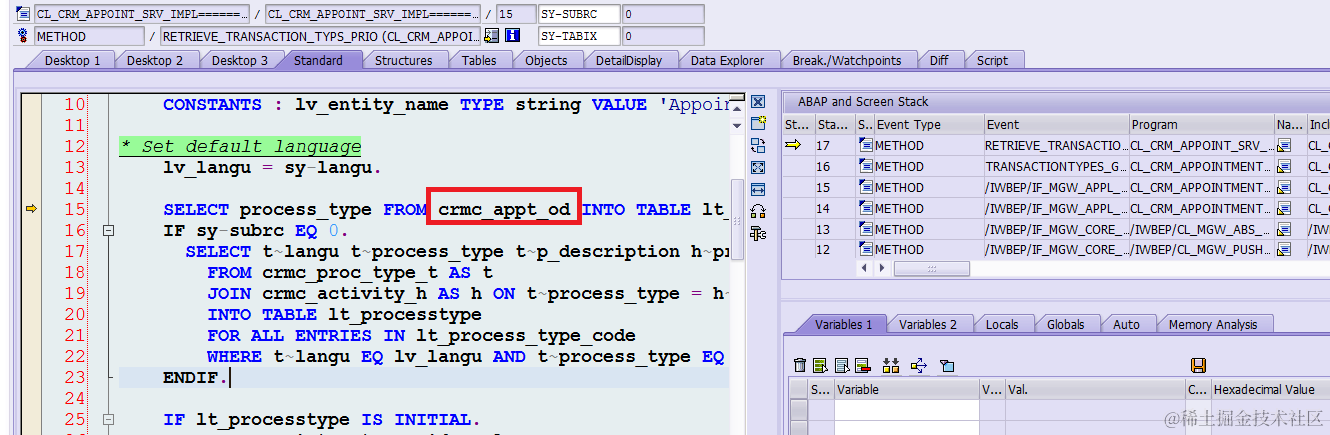
Task: Click the Event Type column header
Action: pyautogui.click(x=927, y=125)
